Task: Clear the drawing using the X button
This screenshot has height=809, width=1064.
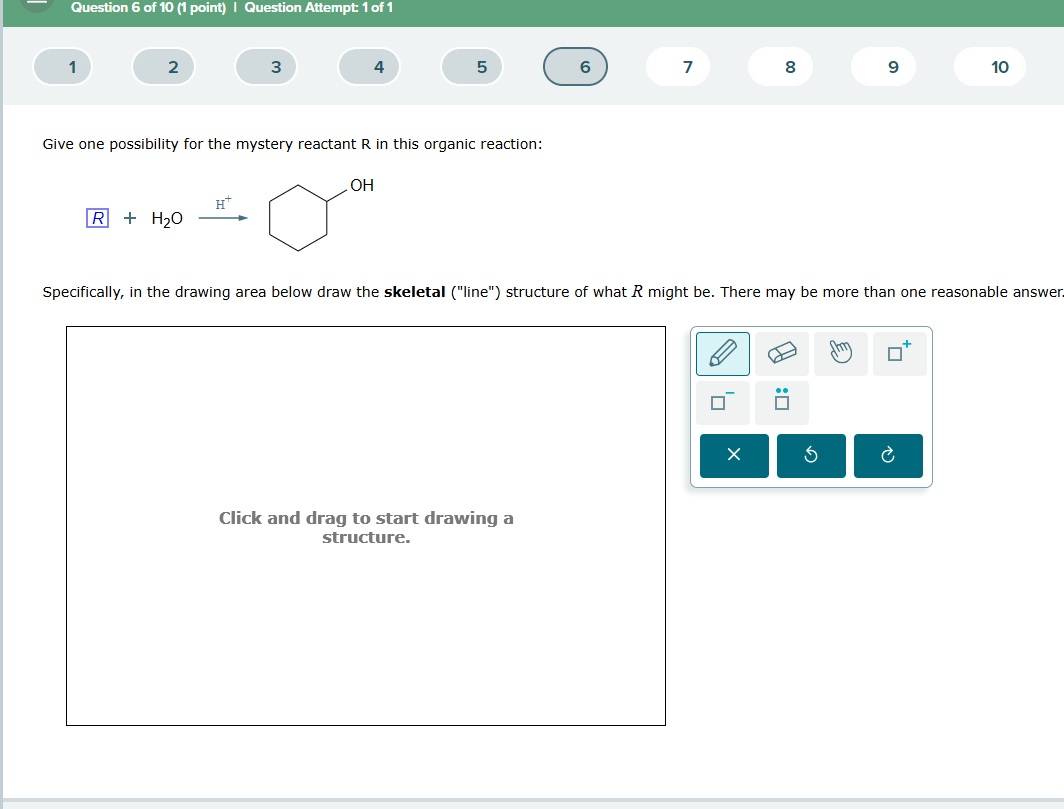Action: click(x=734, y=455)
